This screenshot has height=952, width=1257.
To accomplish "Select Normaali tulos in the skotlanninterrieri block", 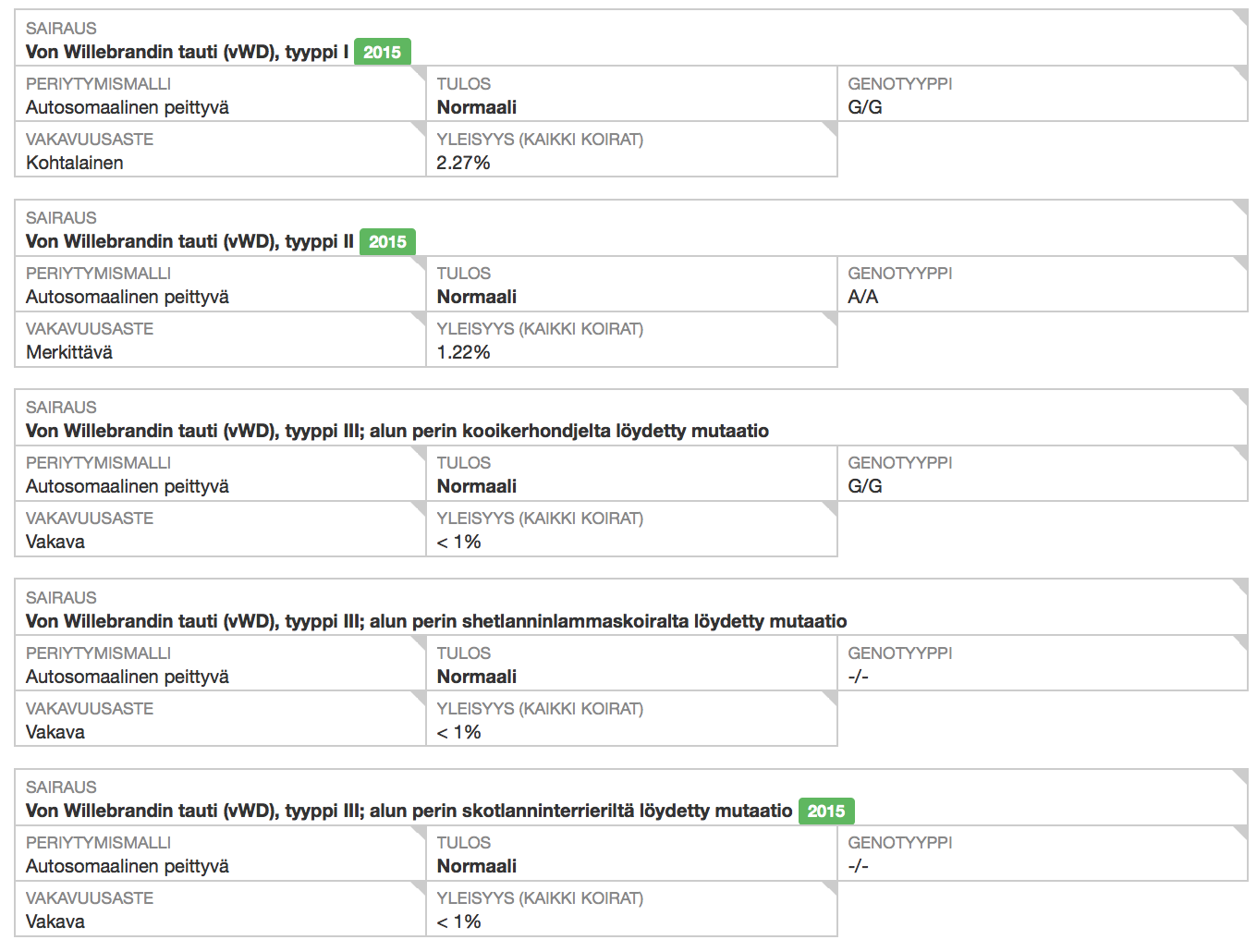I will click(x=477, y=867).
